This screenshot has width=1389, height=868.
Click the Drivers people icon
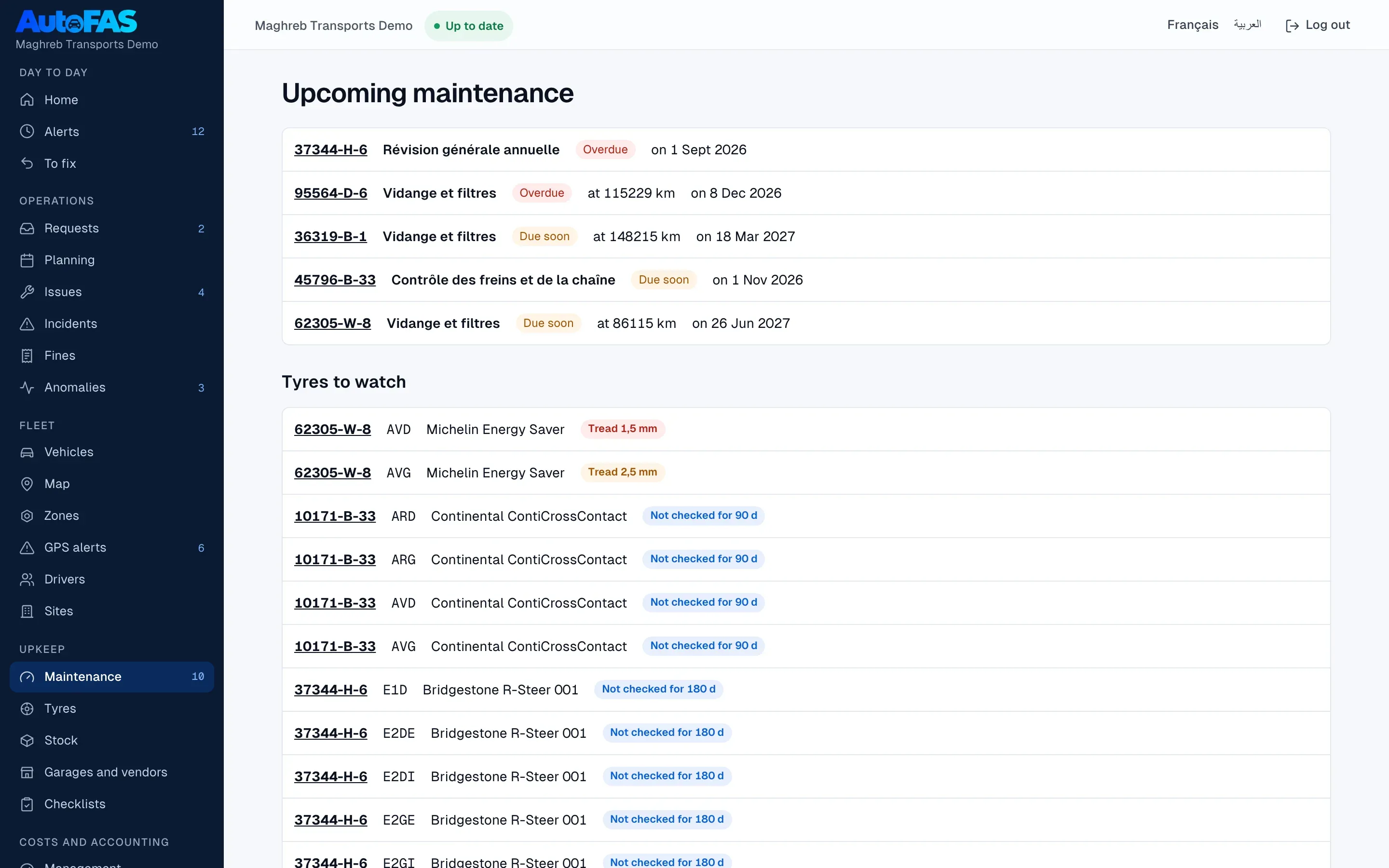tap(27, 580)
